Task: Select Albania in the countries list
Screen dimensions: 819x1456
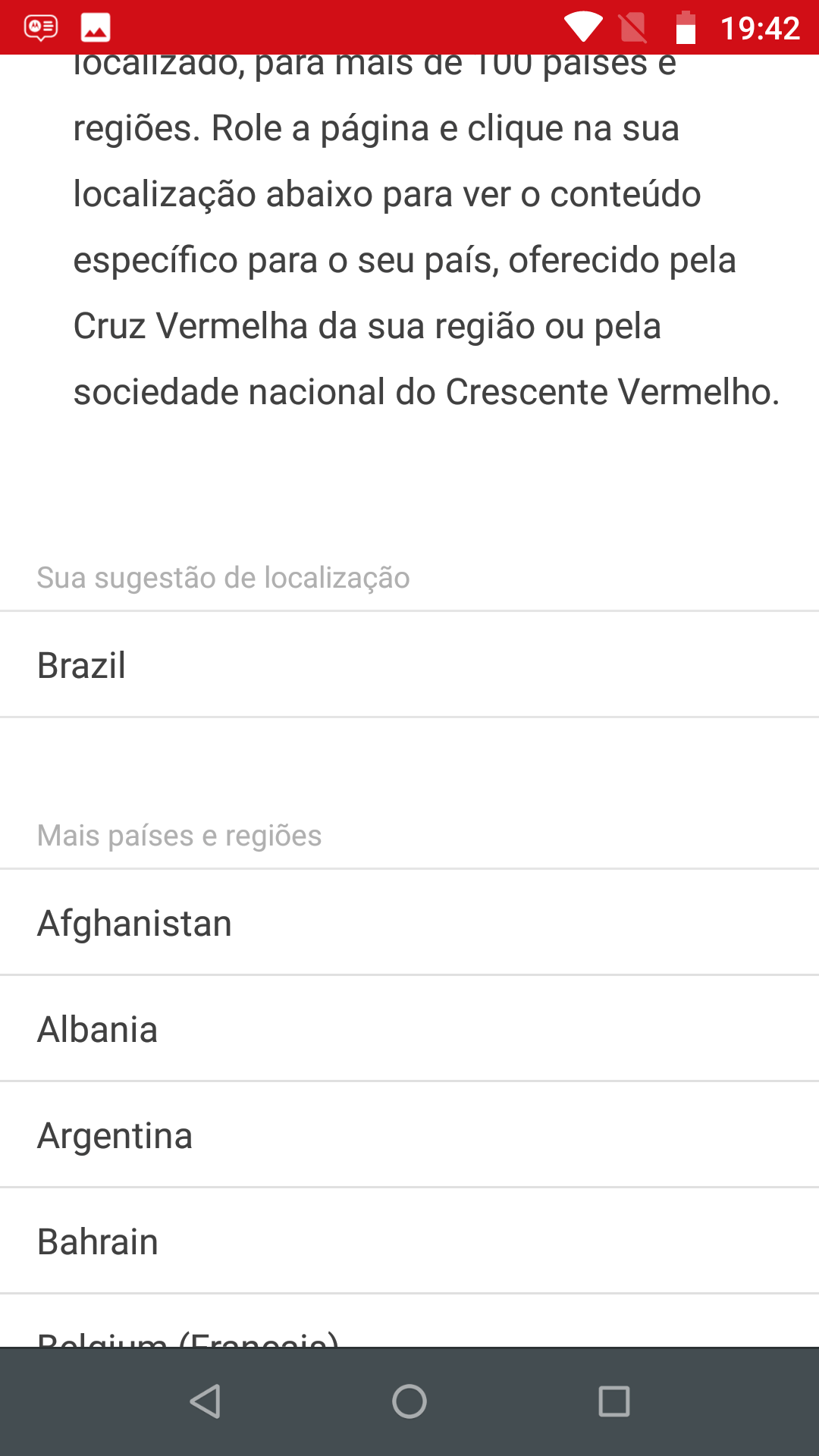Action: pos(409,1029)
